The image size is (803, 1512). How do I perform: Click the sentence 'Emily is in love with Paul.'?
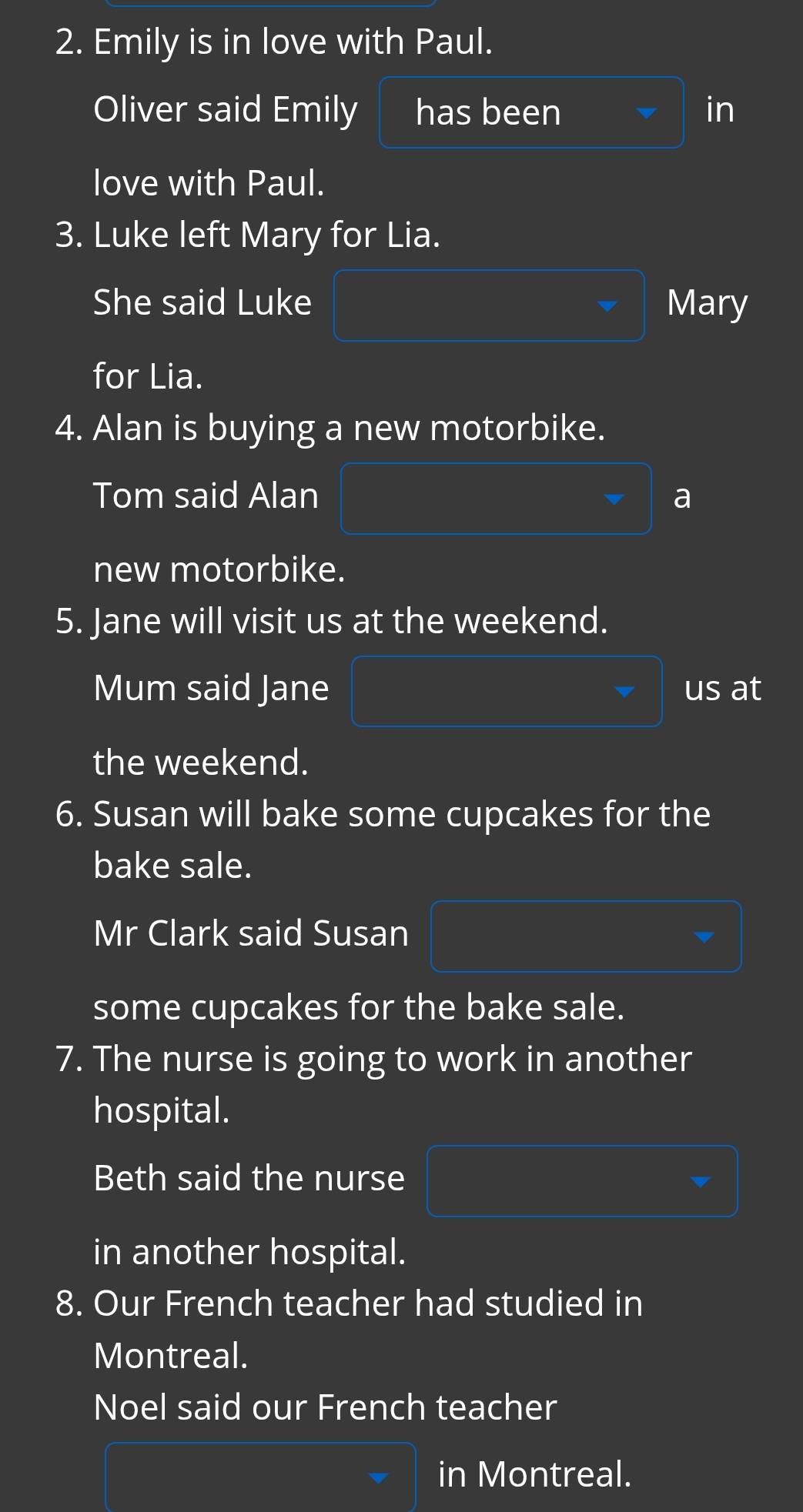tap(293, 42)
